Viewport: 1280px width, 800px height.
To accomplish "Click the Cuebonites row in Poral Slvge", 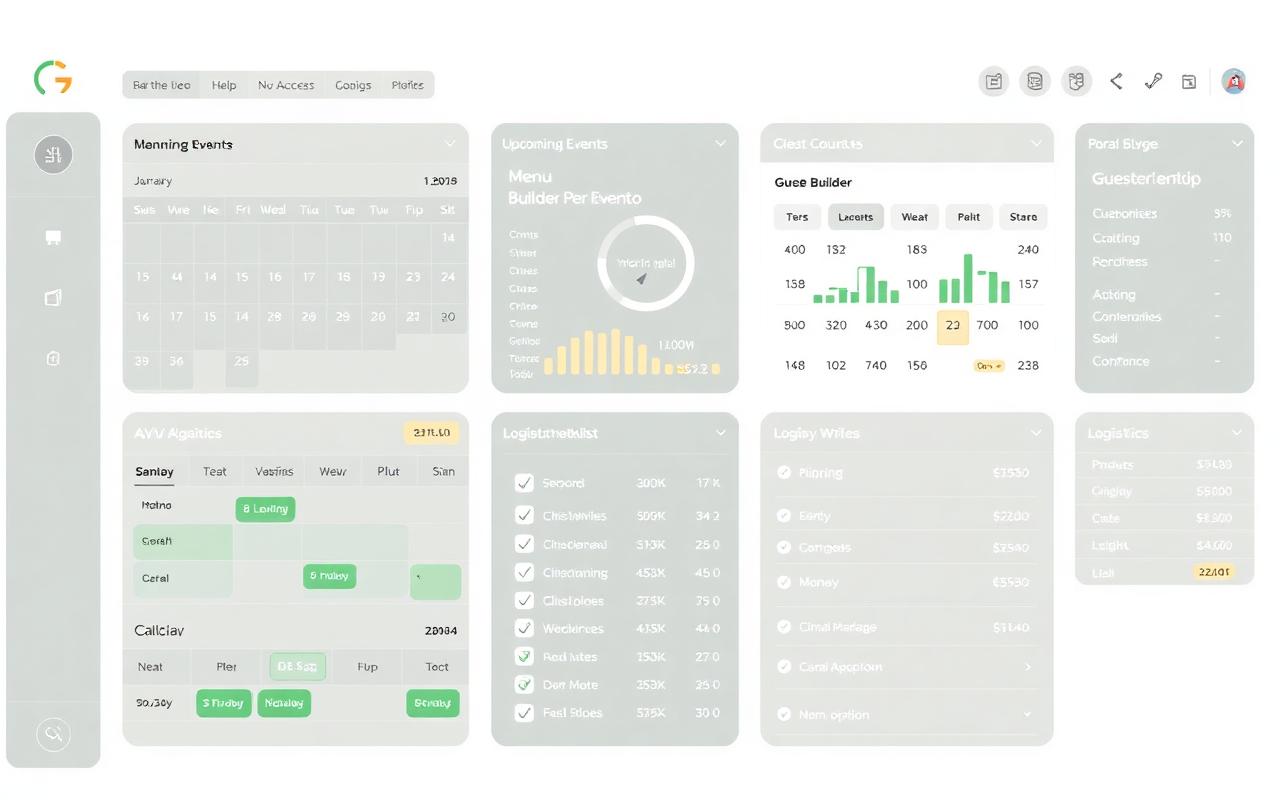I will click(x=1161, y=214).
